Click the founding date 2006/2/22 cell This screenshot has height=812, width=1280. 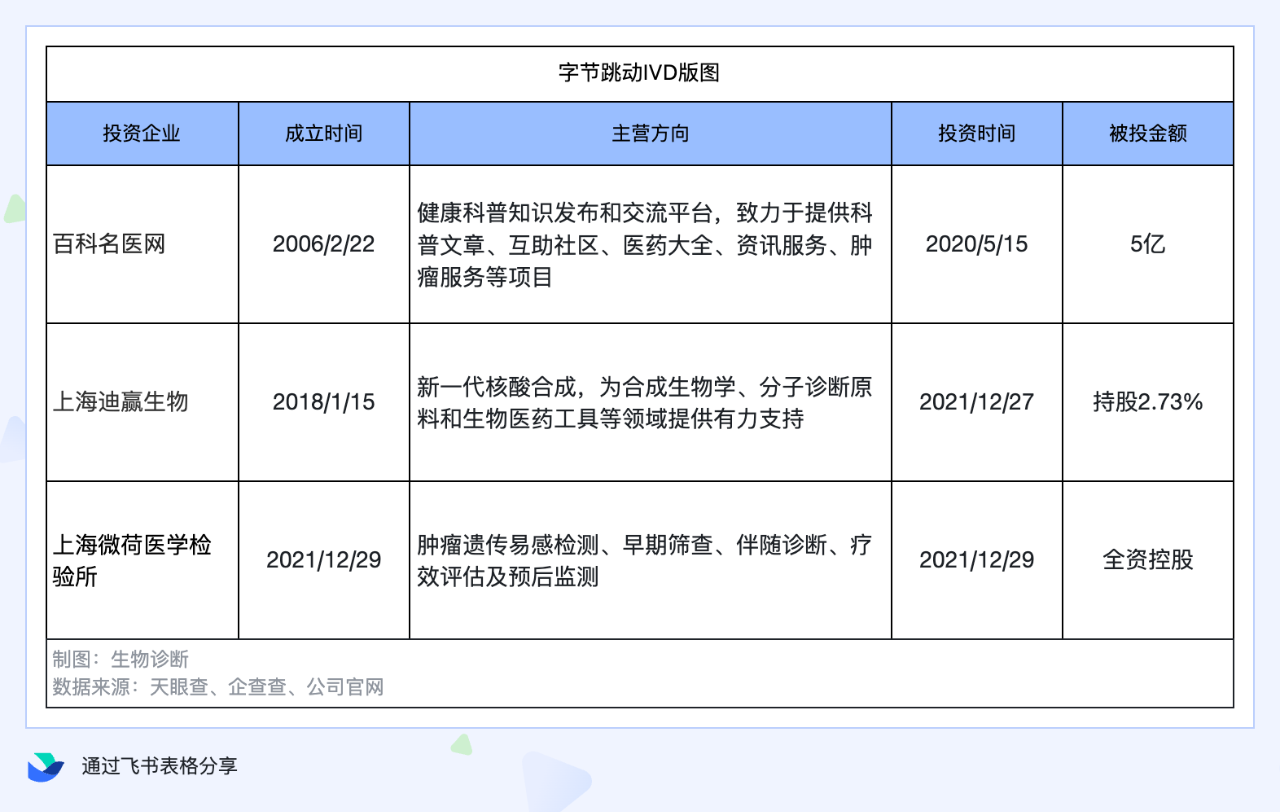pyautogui.click(x=323, y=244)
